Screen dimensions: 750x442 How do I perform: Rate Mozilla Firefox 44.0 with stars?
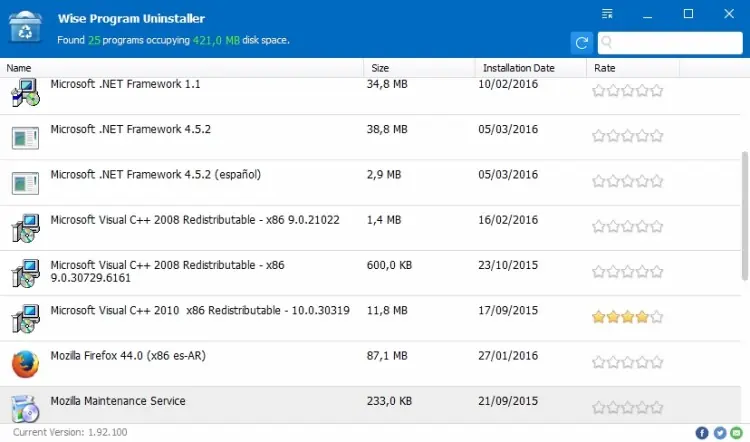628,362
